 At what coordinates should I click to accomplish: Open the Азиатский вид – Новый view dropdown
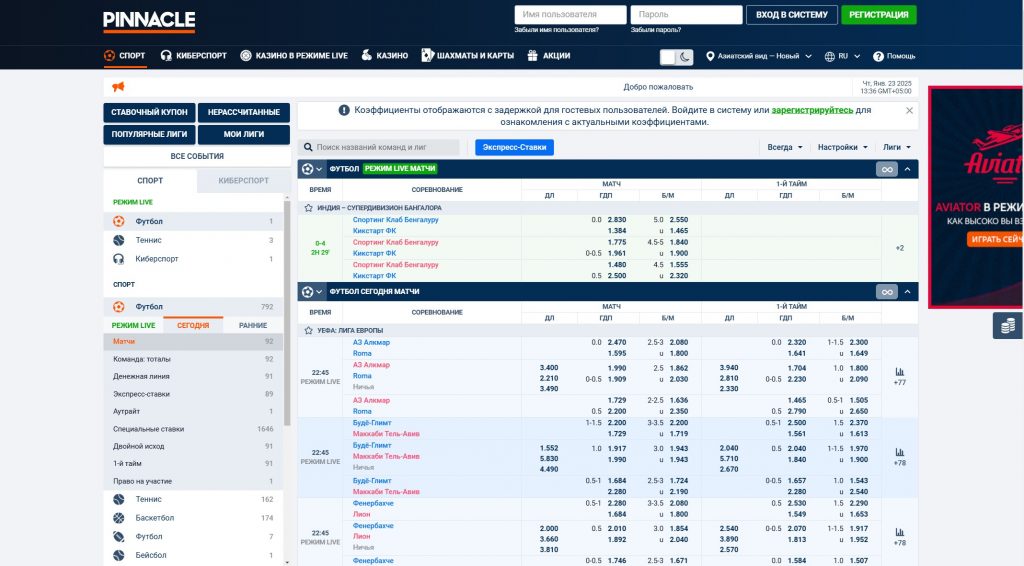tap(759, 56)
